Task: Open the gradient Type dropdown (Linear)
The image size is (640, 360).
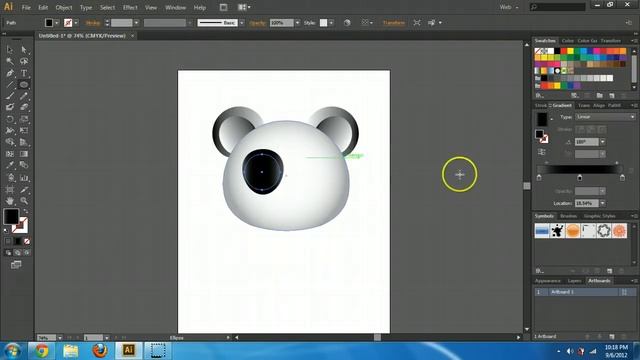Action: (605, 117)
